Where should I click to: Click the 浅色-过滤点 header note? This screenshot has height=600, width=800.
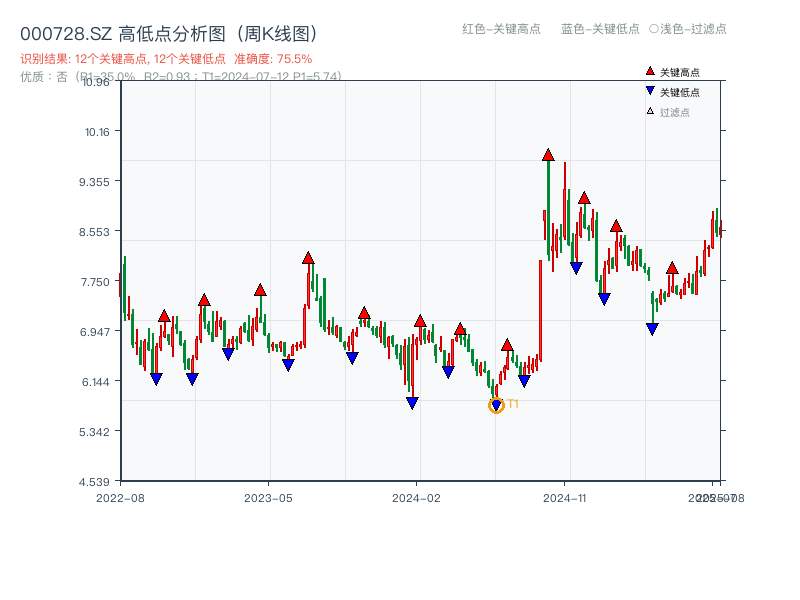[688, 29]
